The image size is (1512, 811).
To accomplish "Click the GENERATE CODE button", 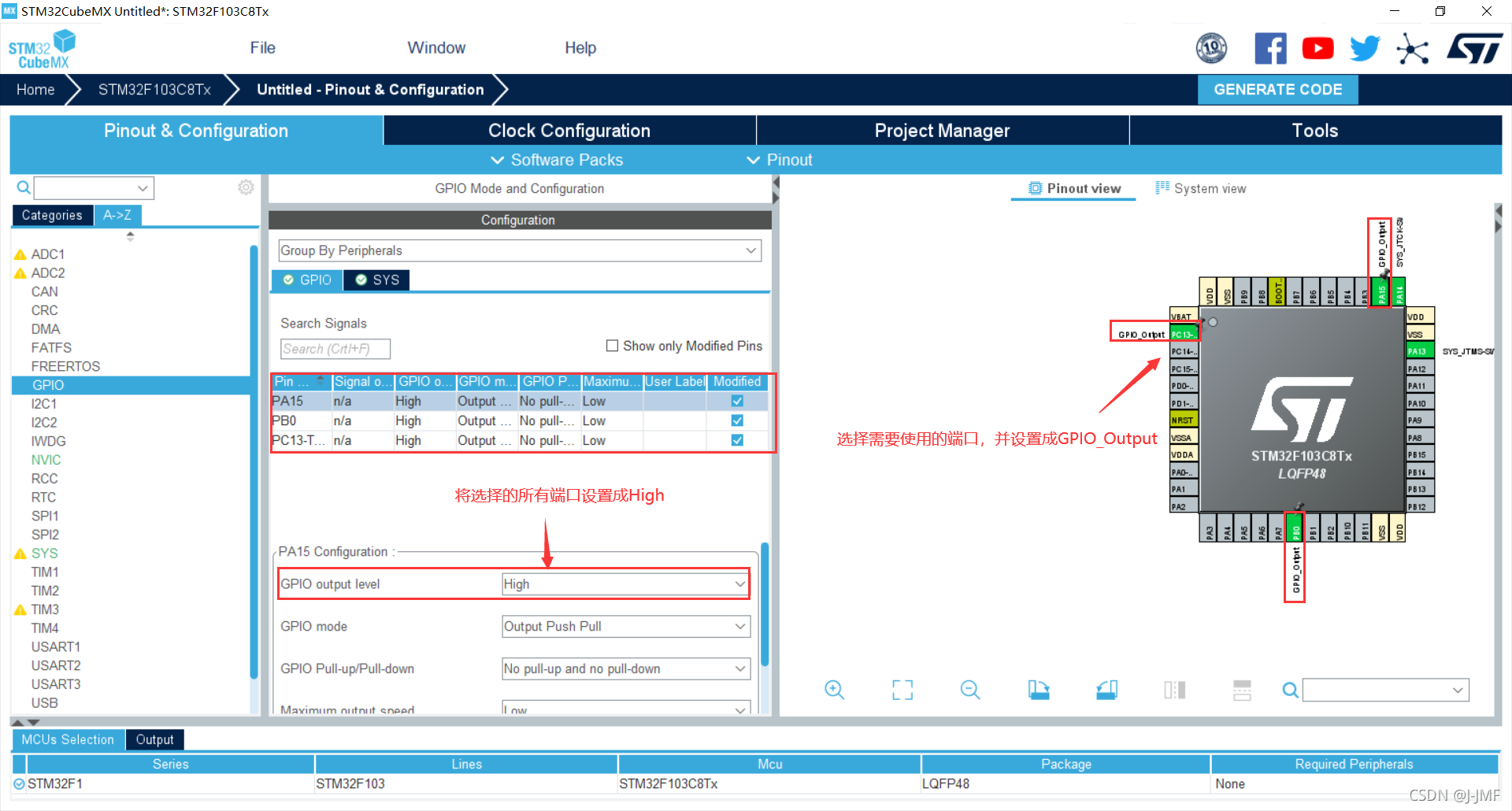I will click(1278, 90).
